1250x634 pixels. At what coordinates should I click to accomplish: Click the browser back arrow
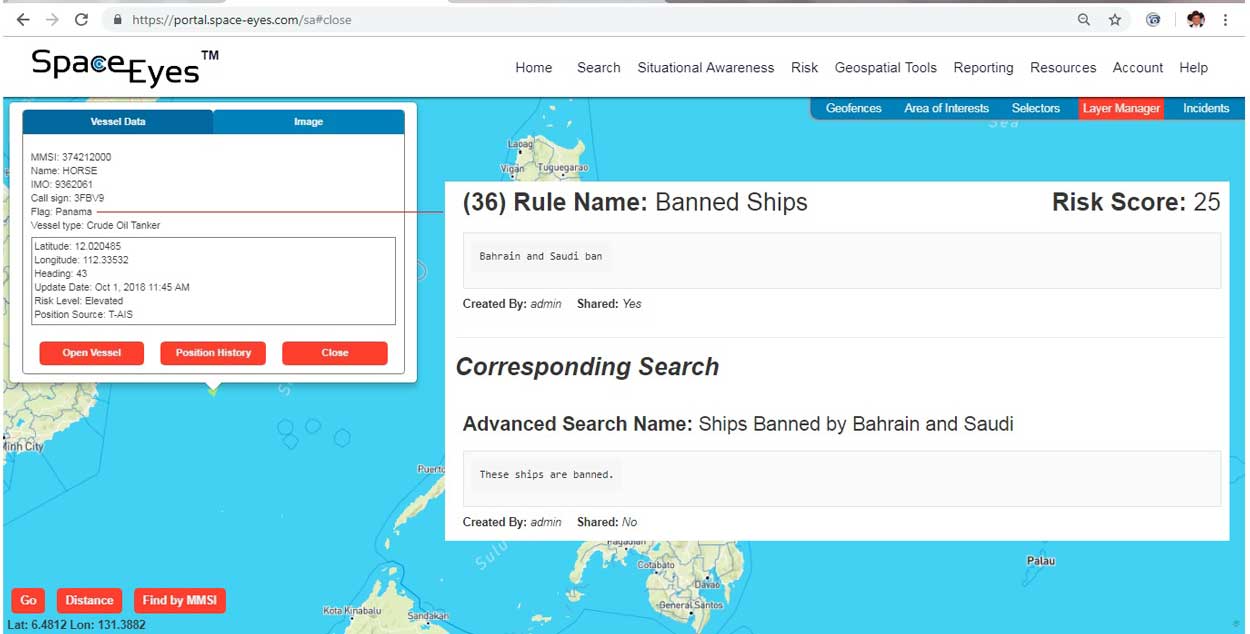click(x=23, y=20)
